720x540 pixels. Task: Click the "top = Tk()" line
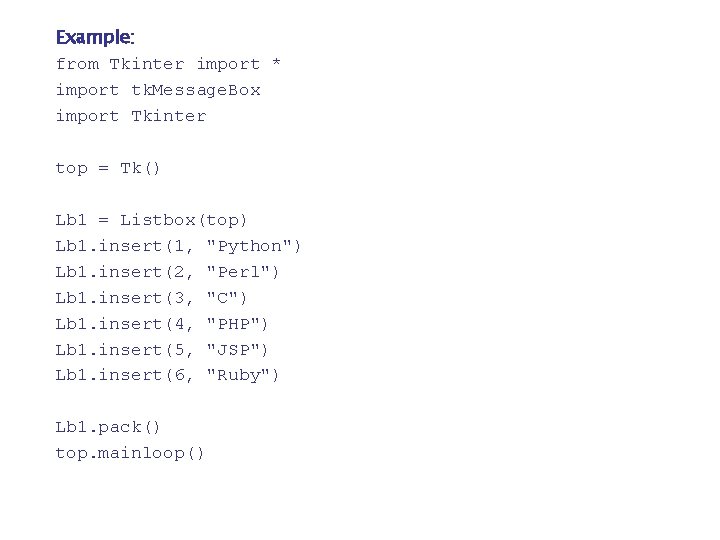tap(108, 168)
